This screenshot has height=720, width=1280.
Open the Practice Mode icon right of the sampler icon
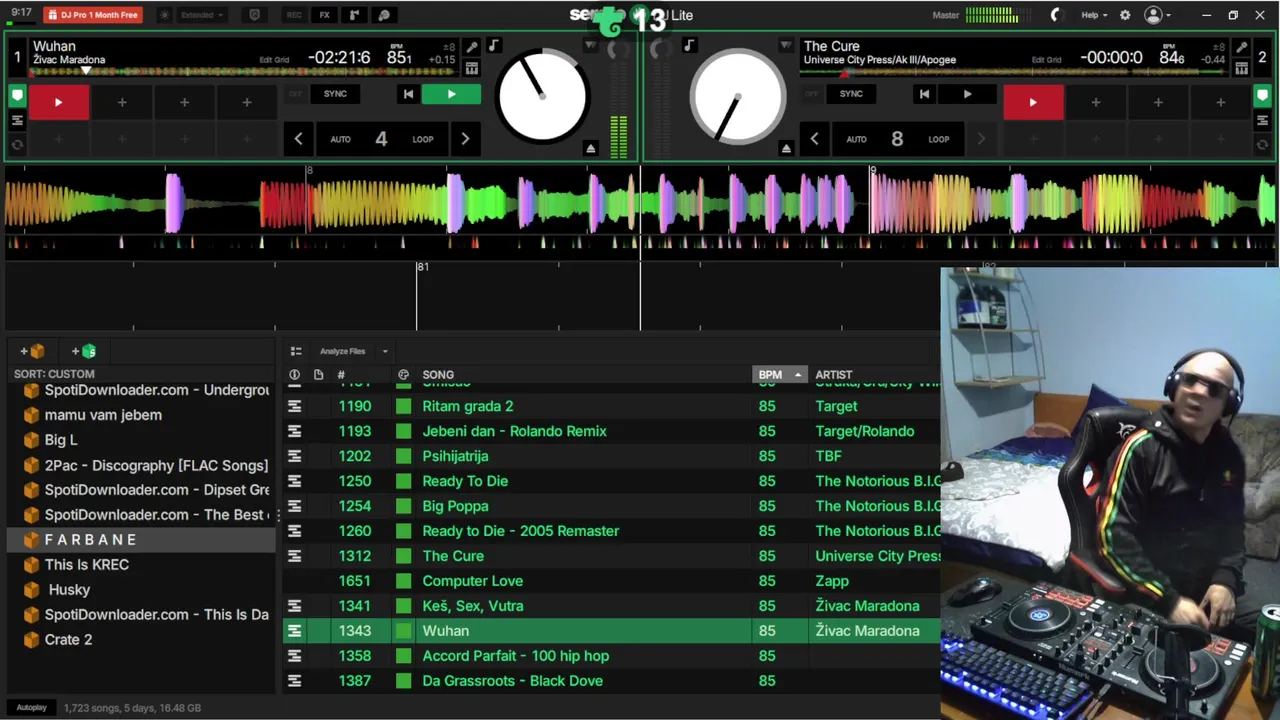tap(384, 15)
